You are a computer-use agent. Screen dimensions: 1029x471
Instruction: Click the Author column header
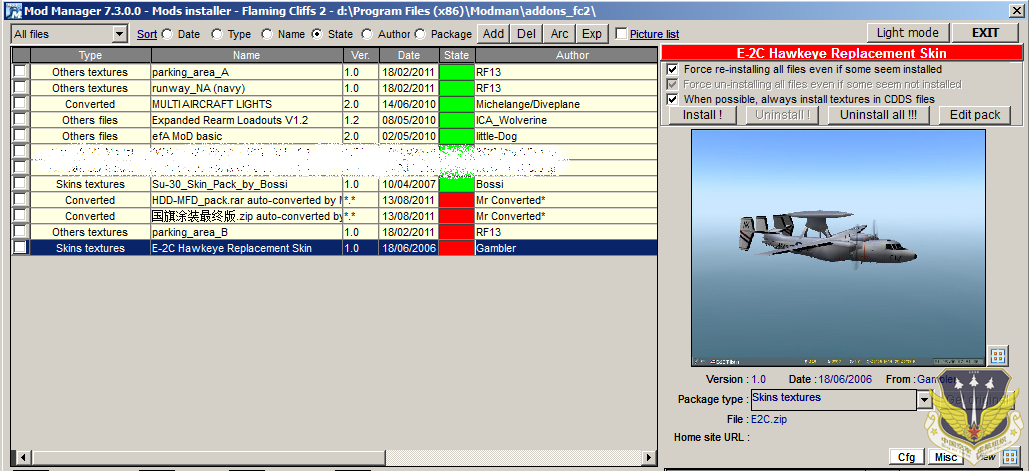(566, 55)
